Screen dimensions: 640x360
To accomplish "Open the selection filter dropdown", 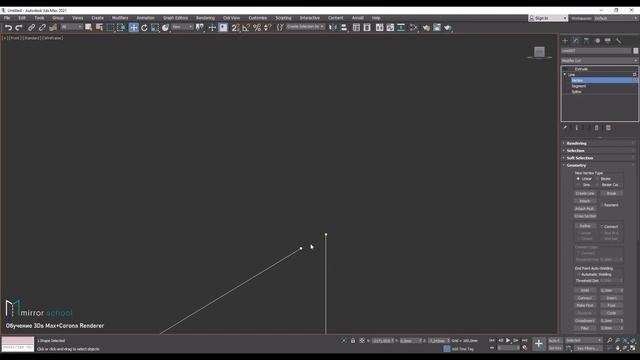I will [x=71, y=27].
